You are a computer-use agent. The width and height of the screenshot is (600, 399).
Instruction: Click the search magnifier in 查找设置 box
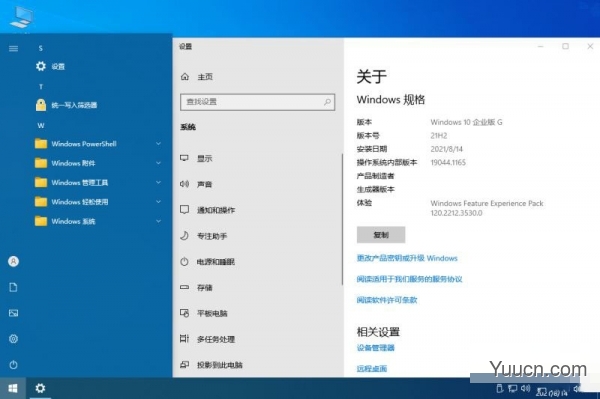tap(327, 102)
